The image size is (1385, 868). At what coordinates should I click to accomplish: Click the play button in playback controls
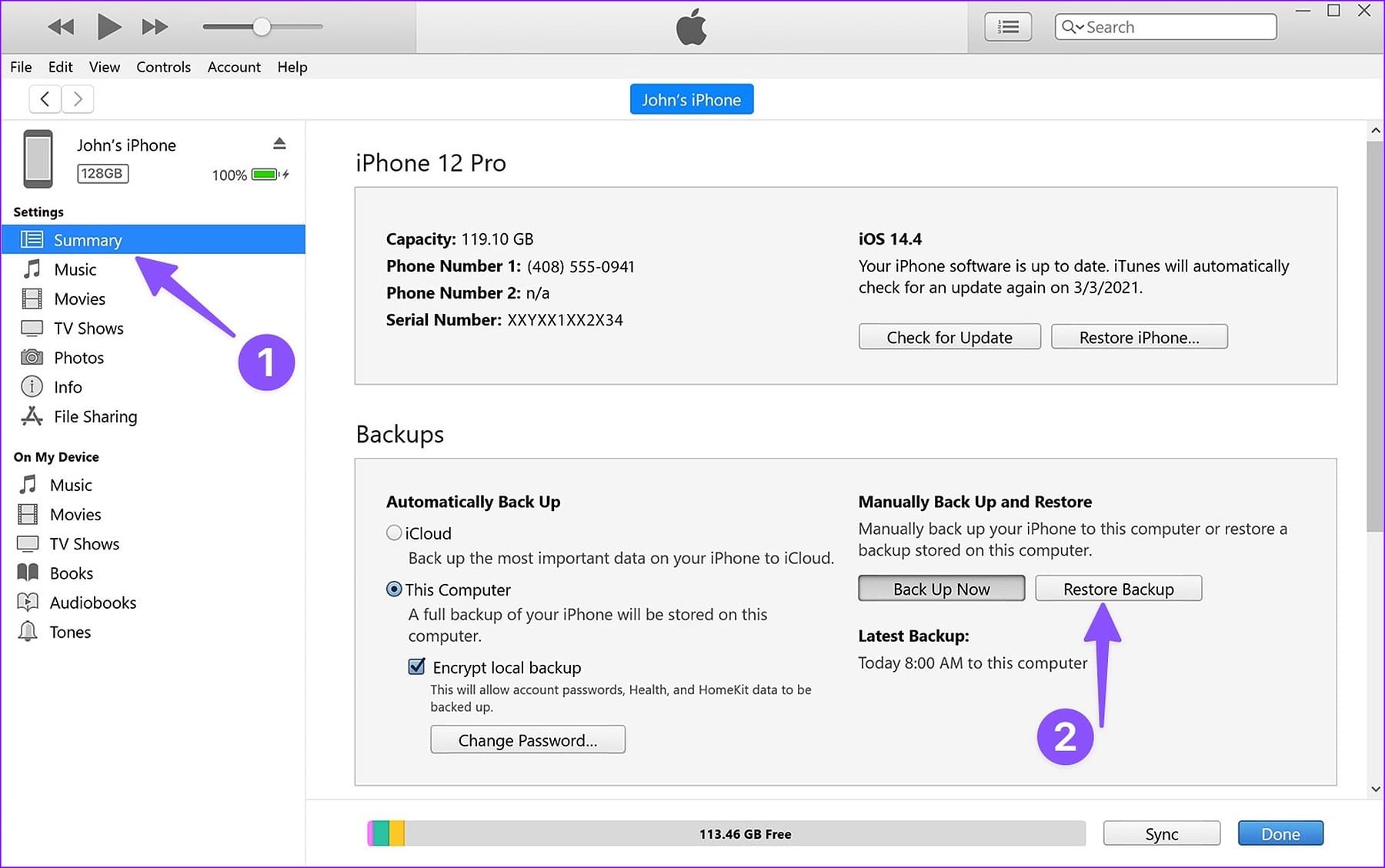click(x=108, y=27)
